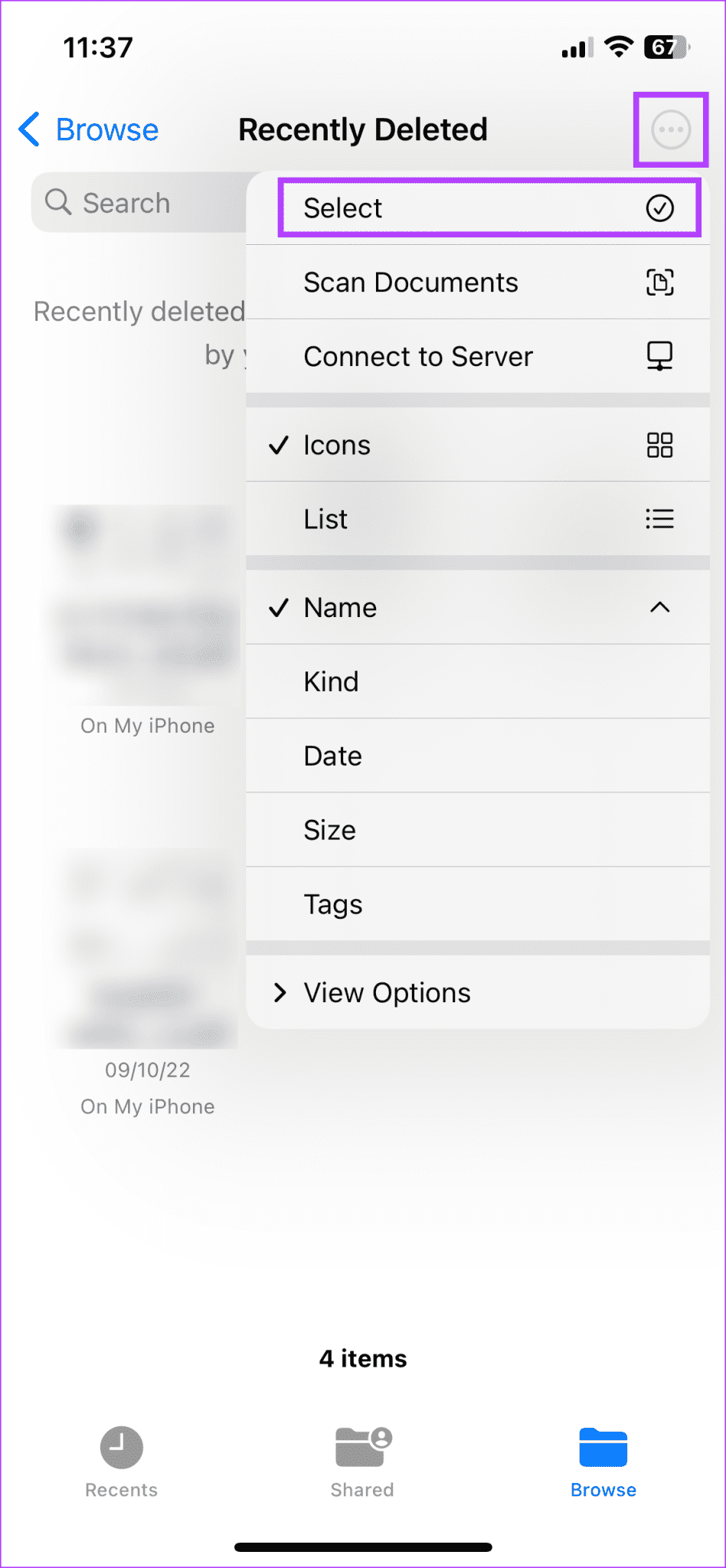Collapse the Name sort order chevron
Viewport: 726px width, 1568px height.
tap(660, 607)
